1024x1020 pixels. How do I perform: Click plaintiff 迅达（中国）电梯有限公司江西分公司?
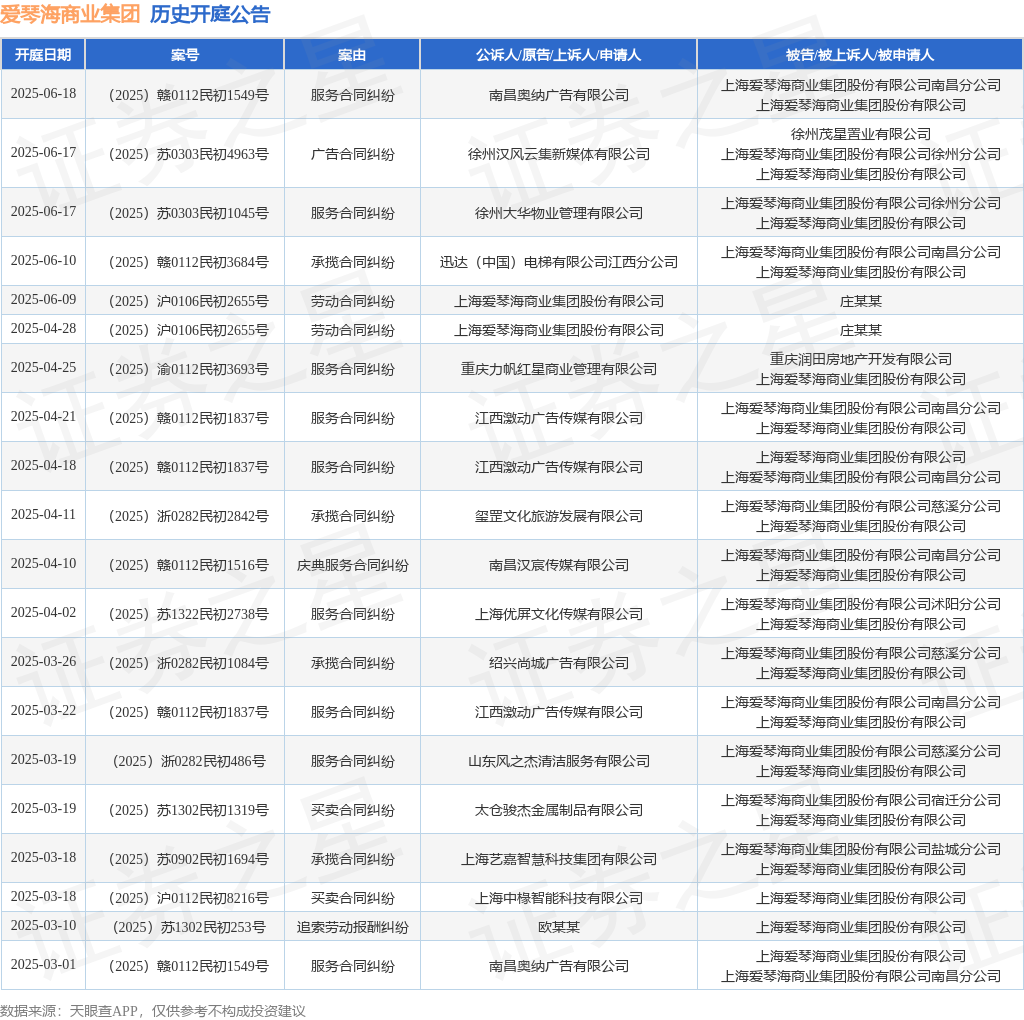click(x=559, y=262)
